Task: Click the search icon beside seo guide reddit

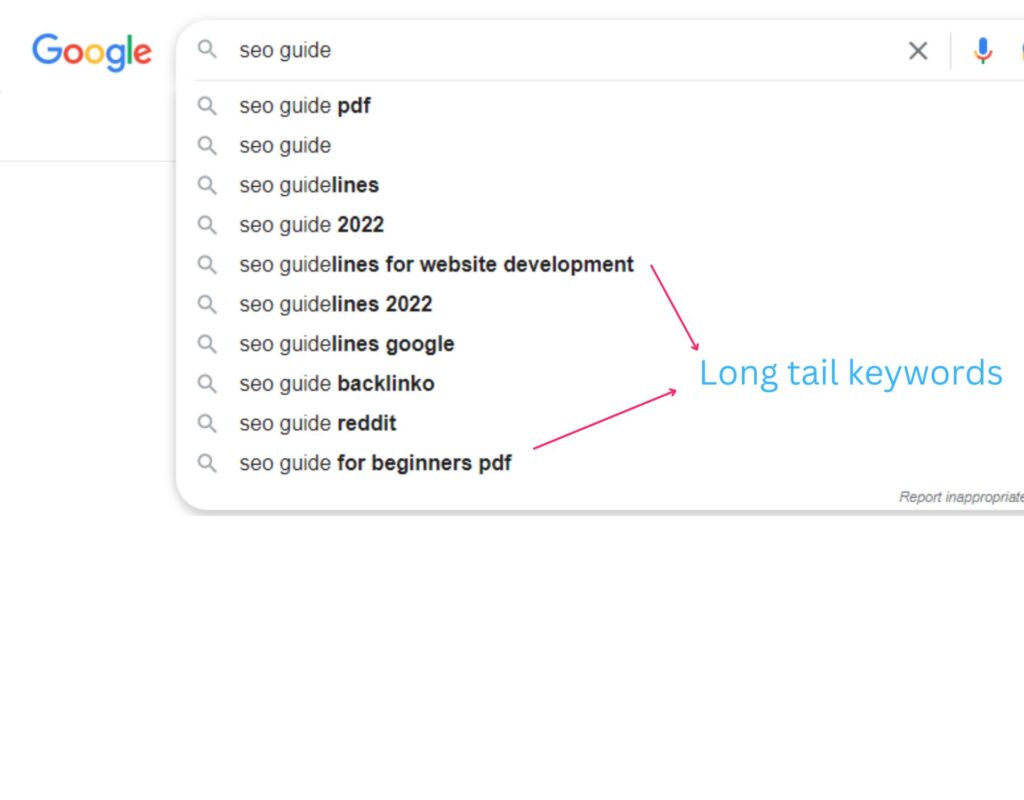Action: [207, 423]
